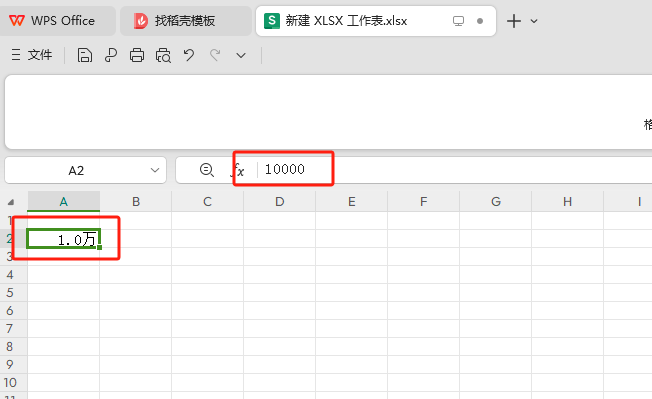Screen dimensions: 652x399
Task: Click the zoom magnifier icon in formula bar
Action: (x=207, y=170)
